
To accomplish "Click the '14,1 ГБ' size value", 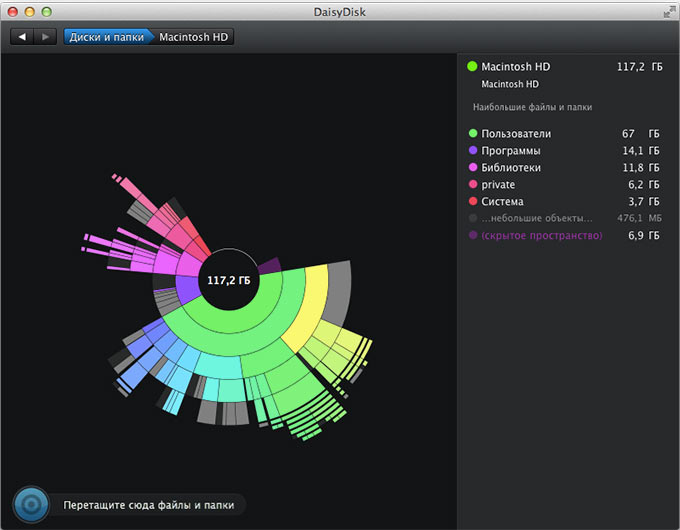I will (641, 150).
